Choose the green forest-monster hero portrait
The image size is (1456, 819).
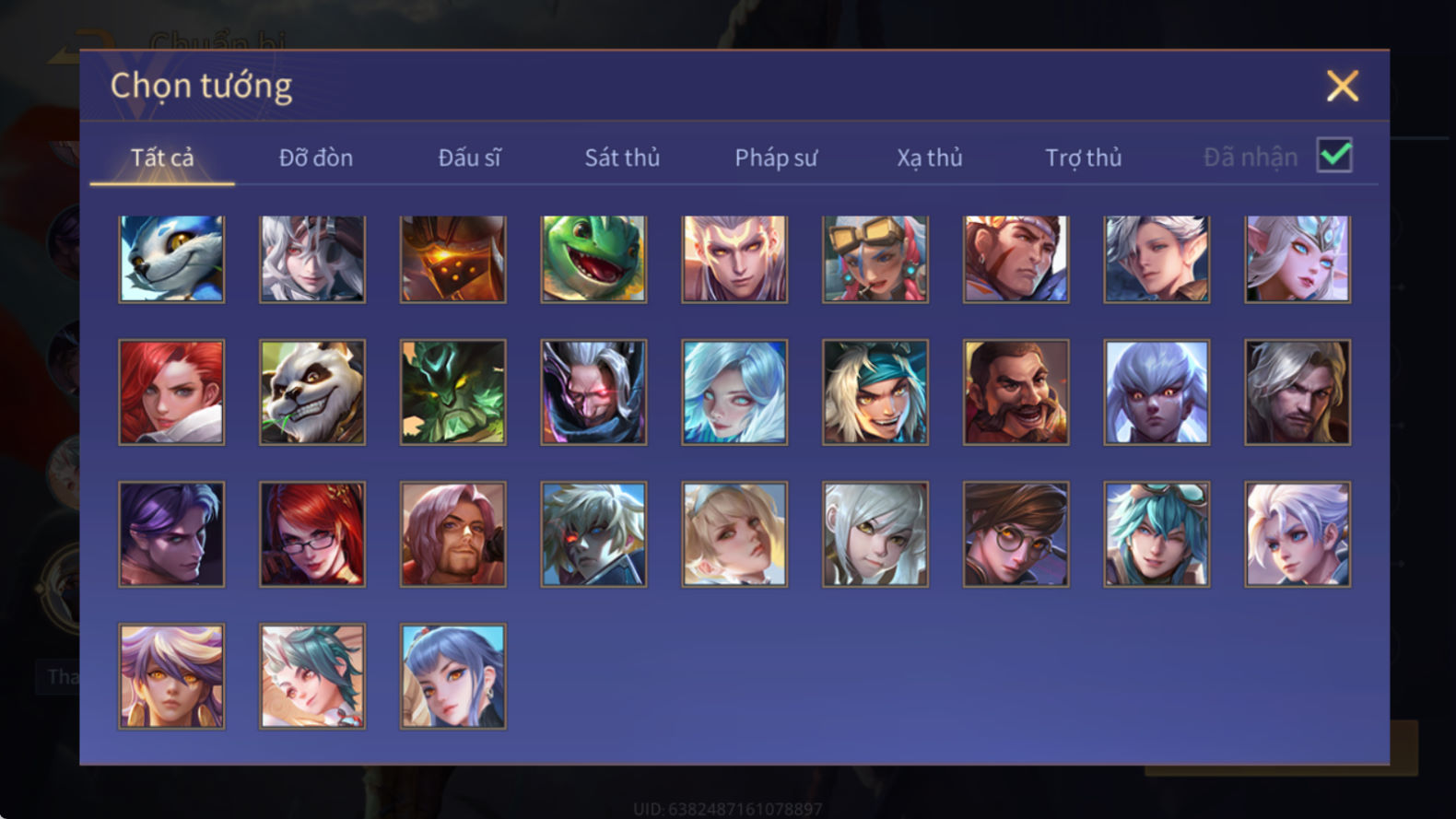point(452,392)
